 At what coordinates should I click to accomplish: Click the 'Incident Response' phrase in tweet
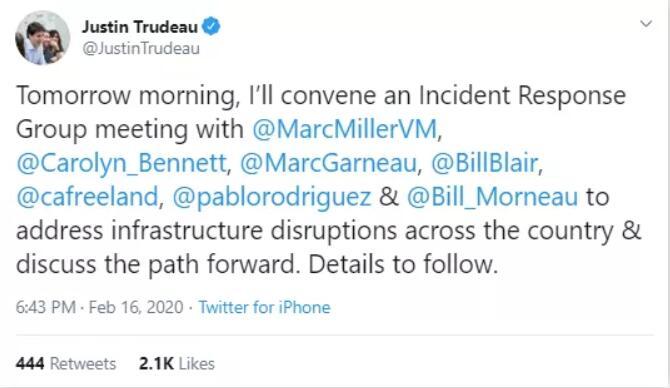point(522,95)
